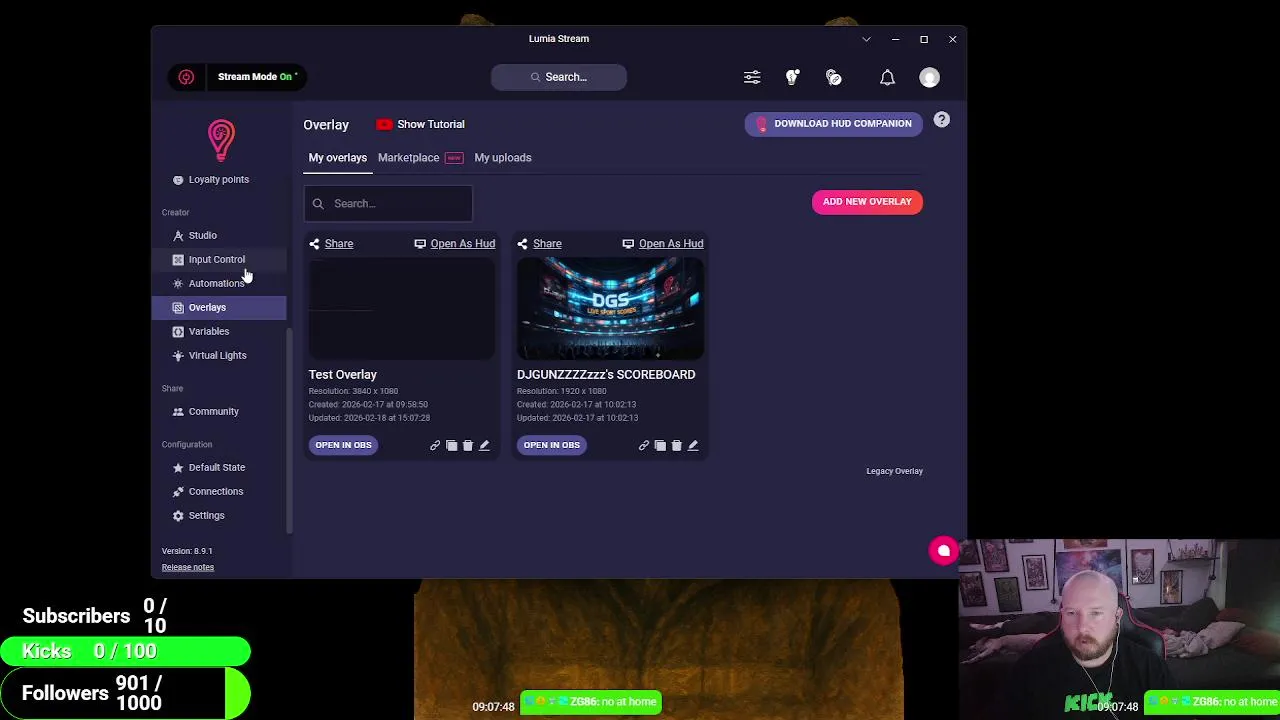
Task: Click the overlays Search field
Action: [x=389, y=204]
